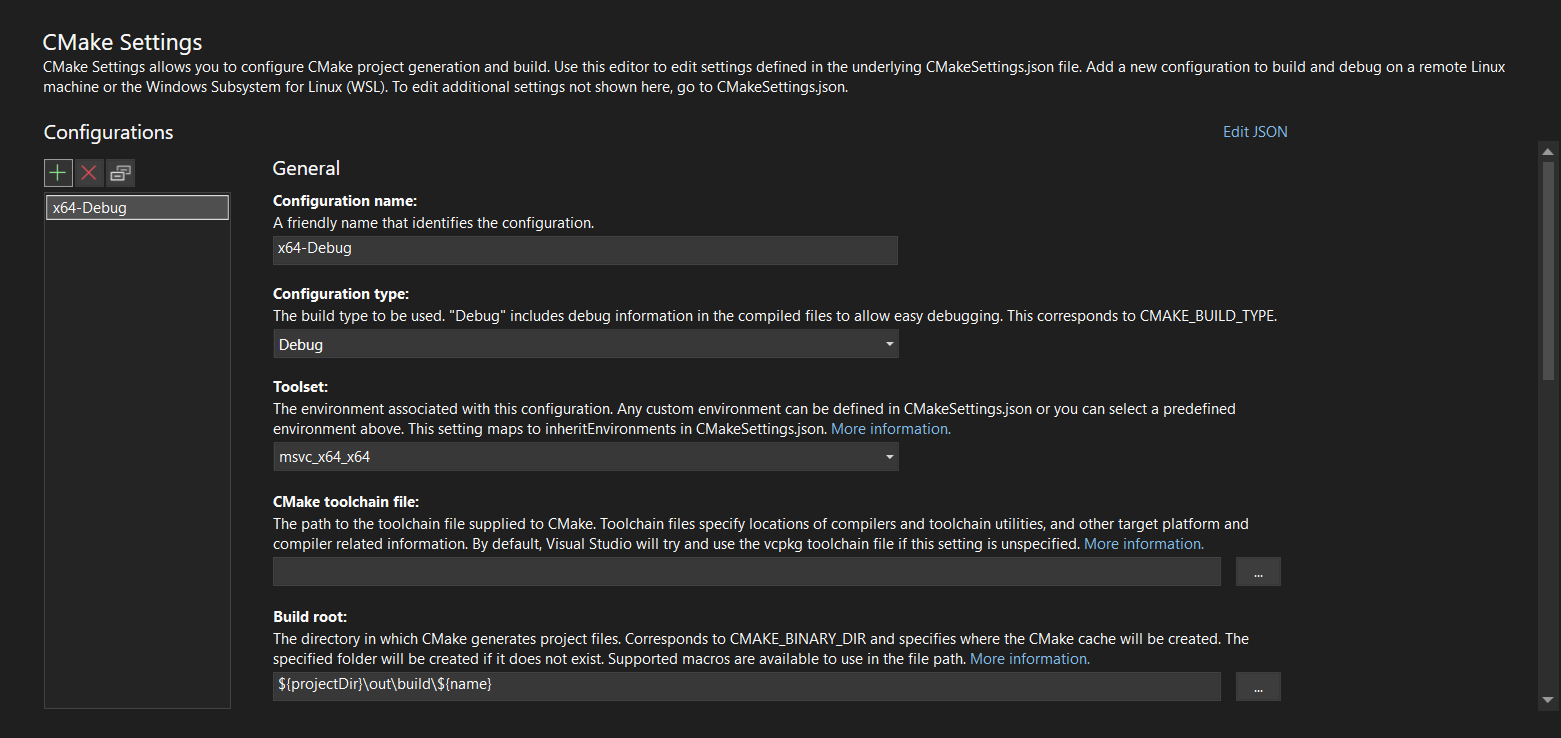Click the Toolset label
The width and height of the screenshot is (1561, 738).
(301, 387)
